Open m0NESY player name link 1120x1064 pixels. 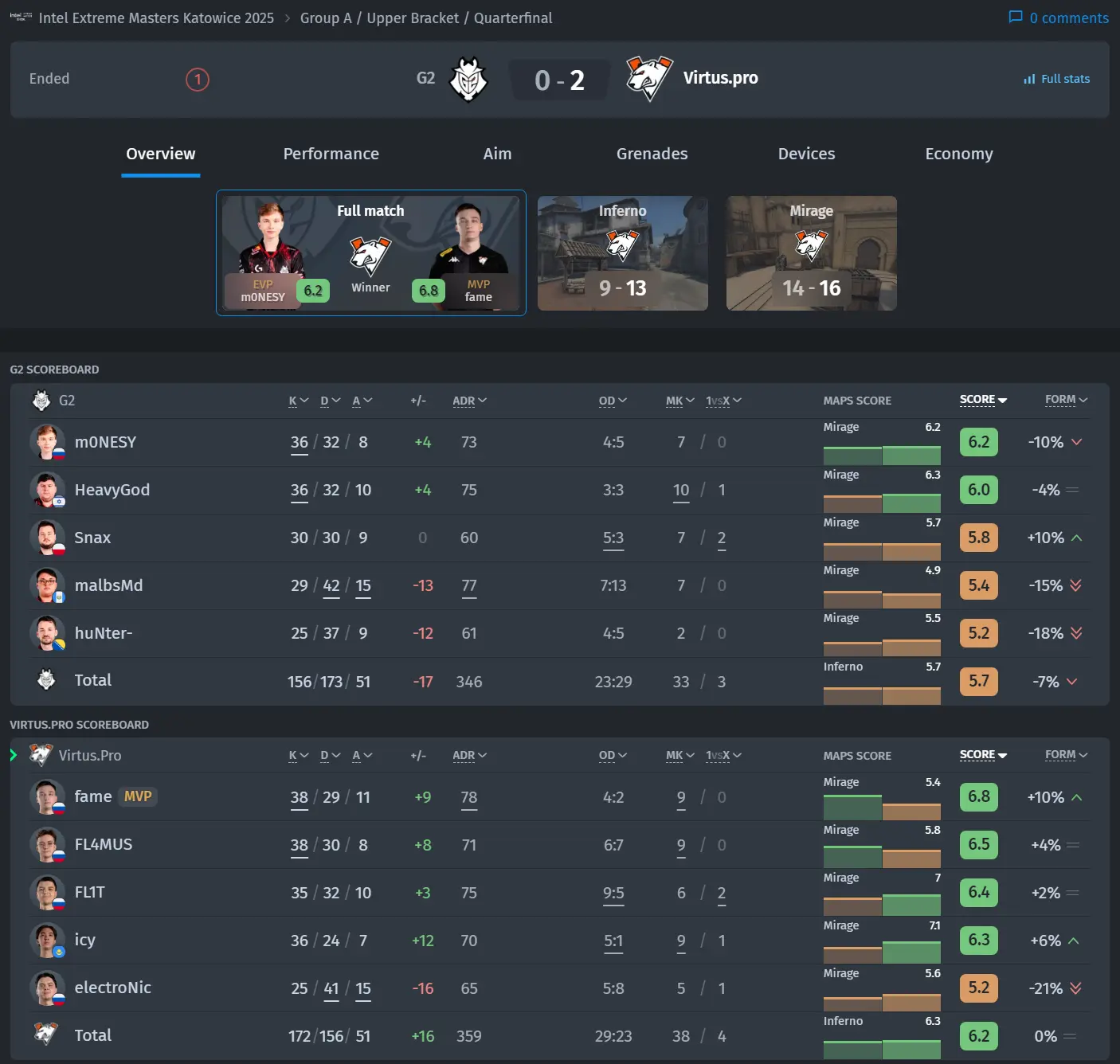pyautogui.click(x=105, y=442)
